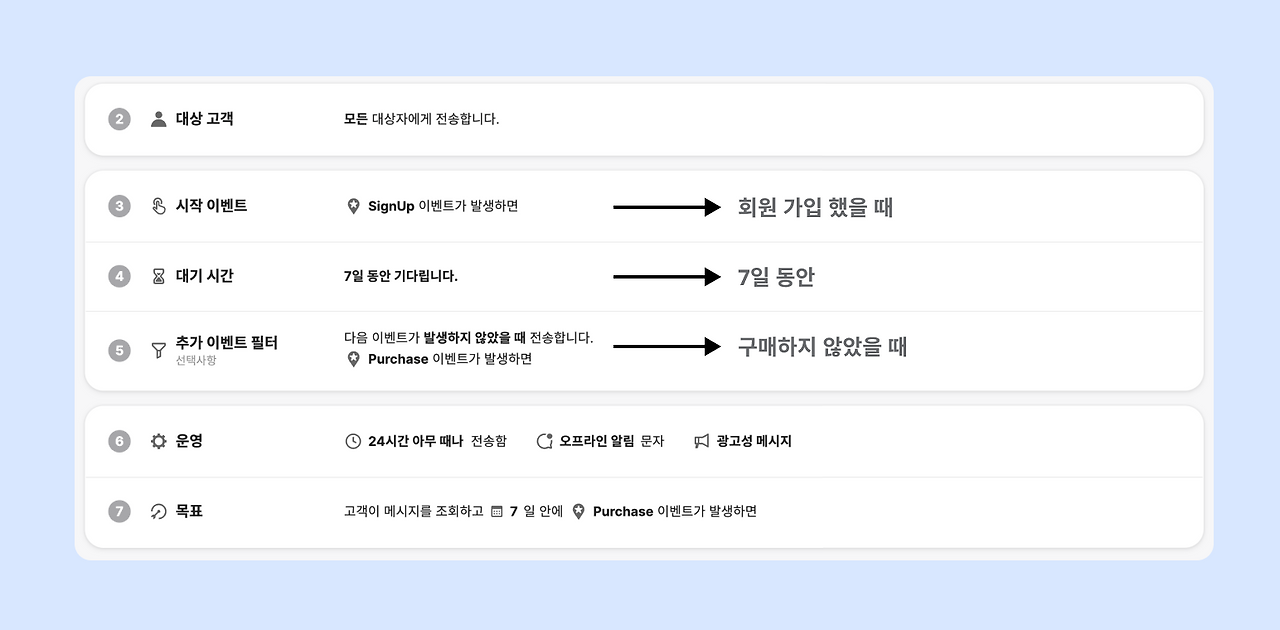Open the 대상 고객 section row
The image size is (1280, 630).
click(x=644, y=119)
